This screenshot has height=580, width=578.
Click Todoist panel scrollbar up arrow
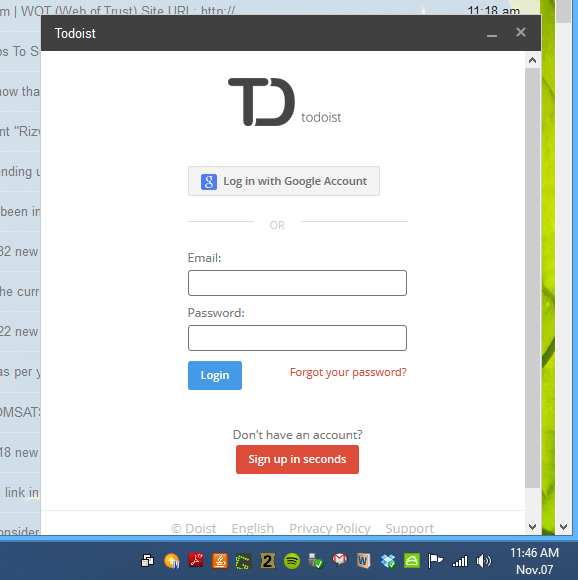pos(533,60)
